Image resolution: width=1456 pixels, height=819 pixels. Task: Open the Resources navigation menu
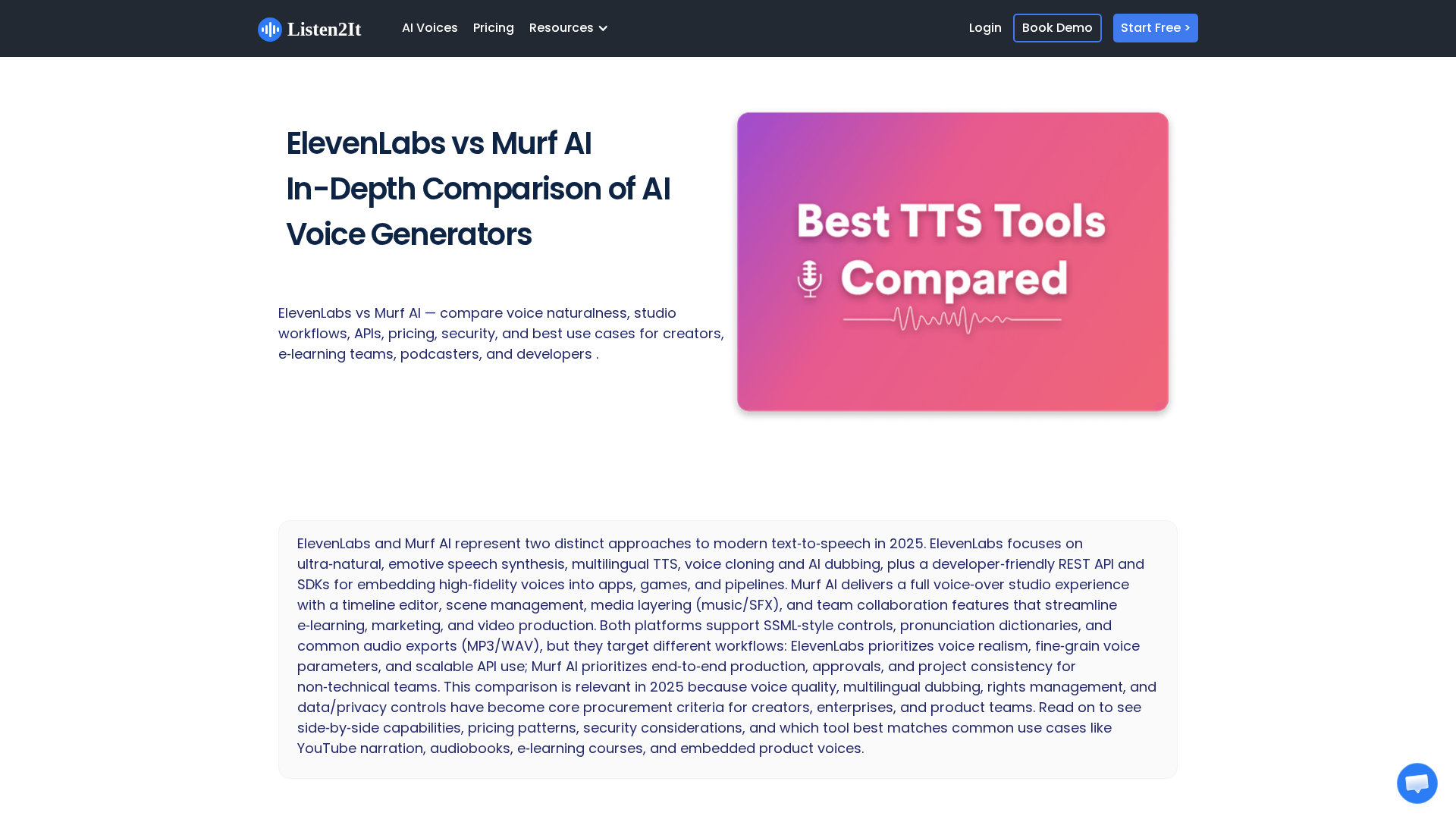tap(561, 28)
